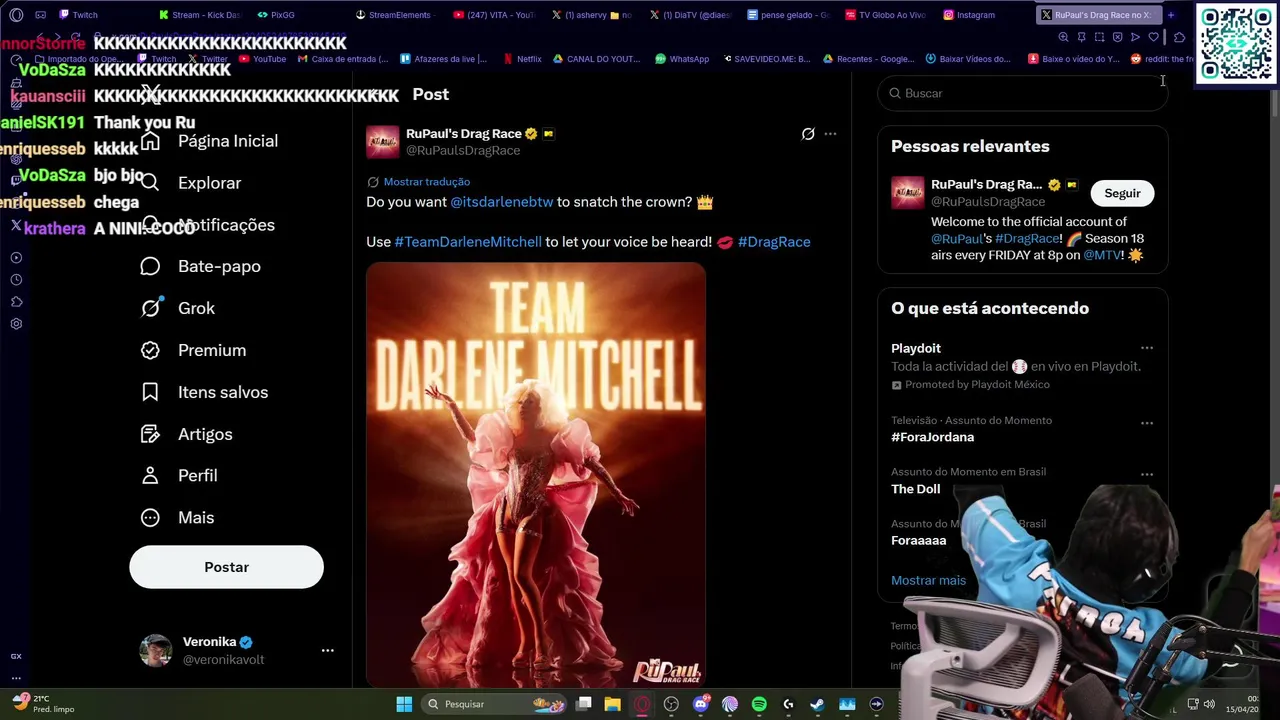Click the Postar button
The height and width of the screenshot is (720, 1280).
pos(226,567)
